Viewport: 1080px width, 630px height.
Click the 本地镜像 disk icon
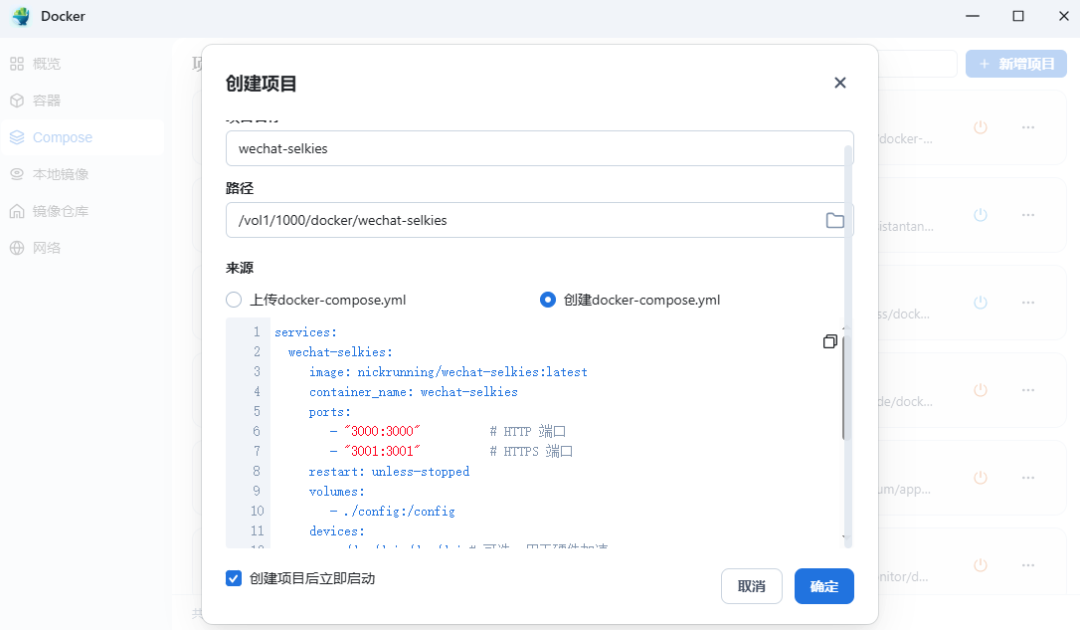17,174
